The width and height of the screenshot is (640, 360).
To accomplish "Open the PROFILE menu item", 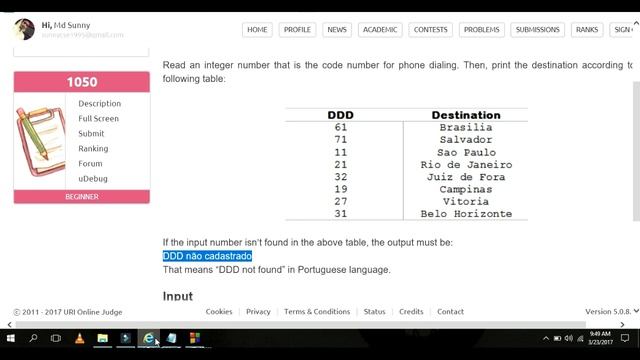I will pos(297,30).
